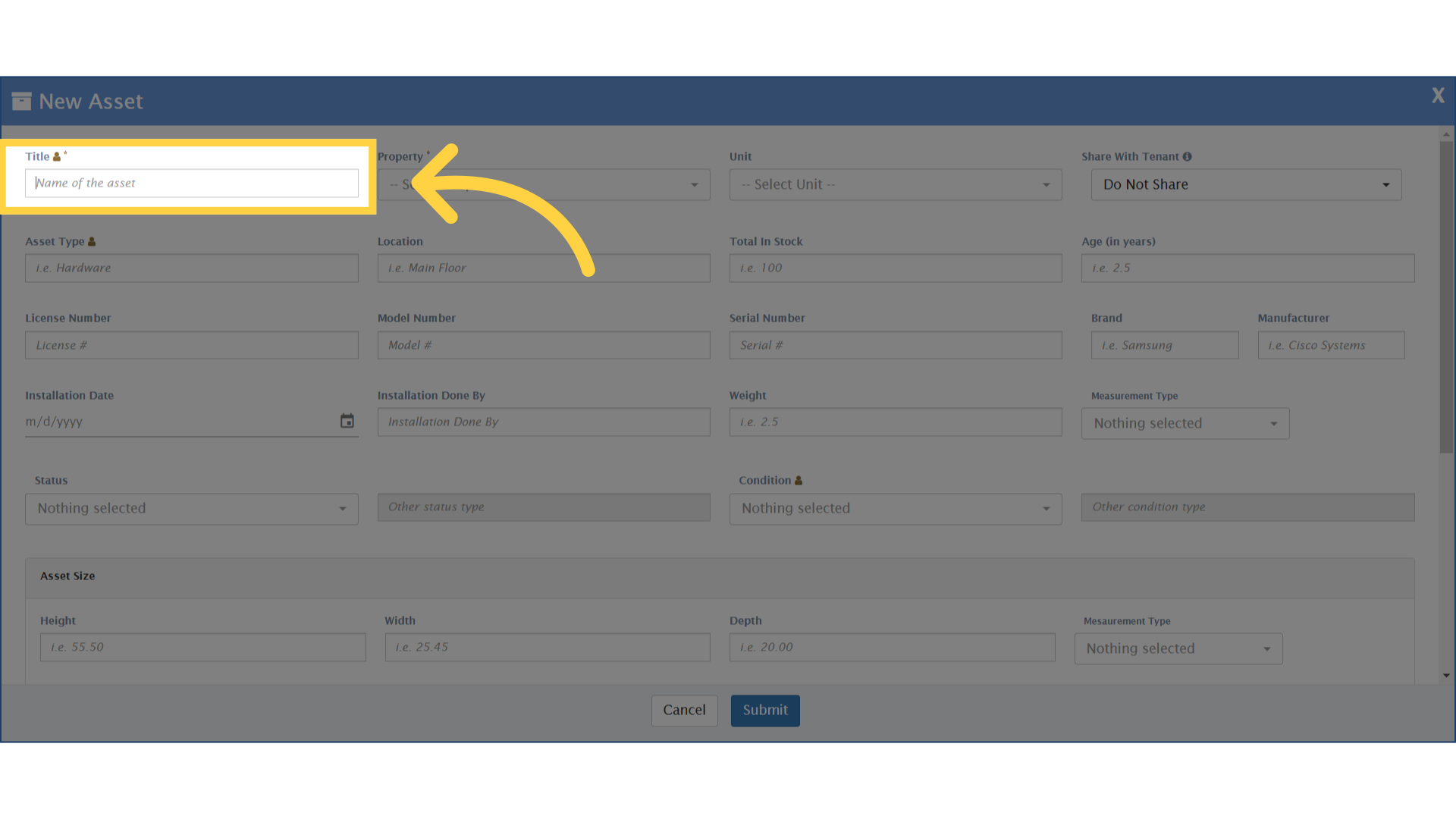Open the Status dropdown

click(191, 508)
